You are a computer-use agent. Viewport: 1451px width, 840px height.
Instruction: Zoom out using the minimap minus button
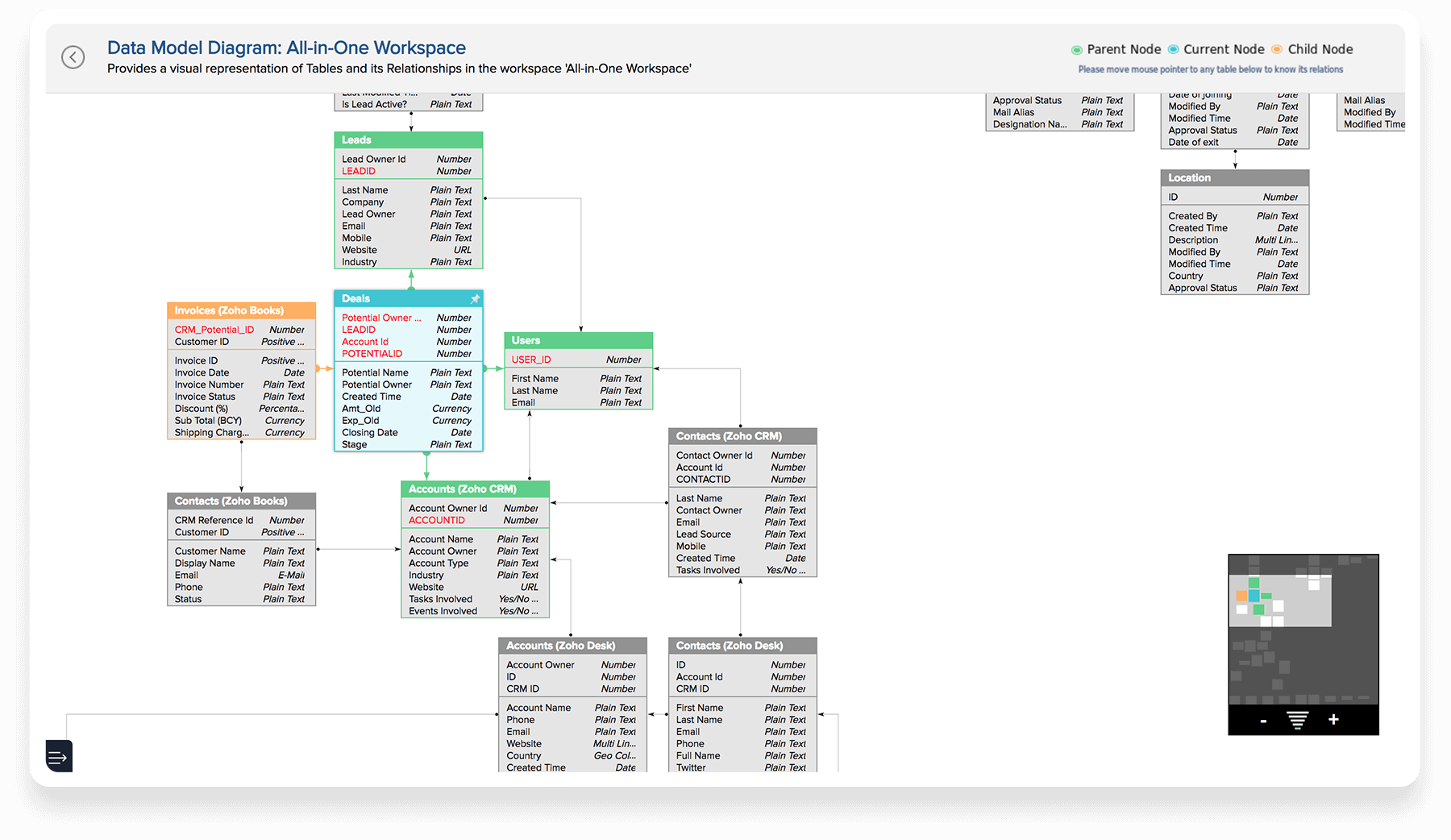click(1263, 721)
